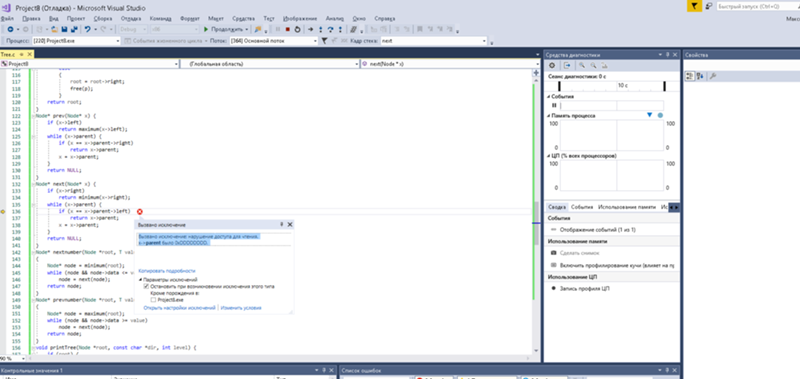Viewport: 800px width, 379px height.
Task: Open the Сборка menu
Action: (x=103, y=18)
